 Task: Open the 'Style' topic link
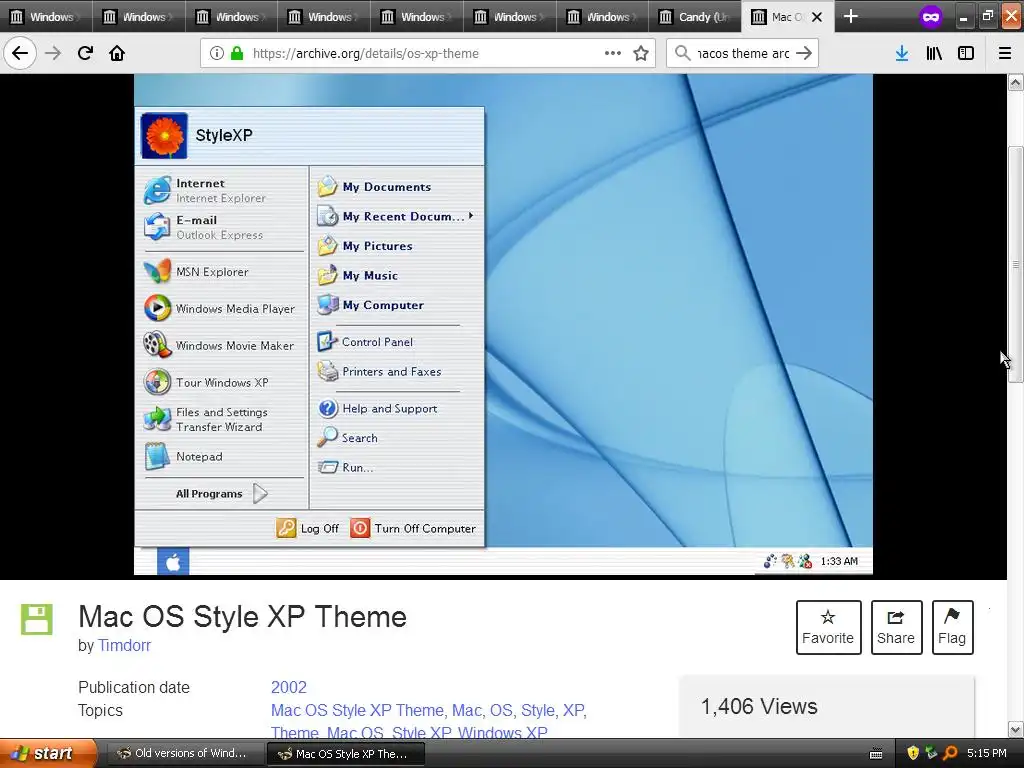point(538,710)
